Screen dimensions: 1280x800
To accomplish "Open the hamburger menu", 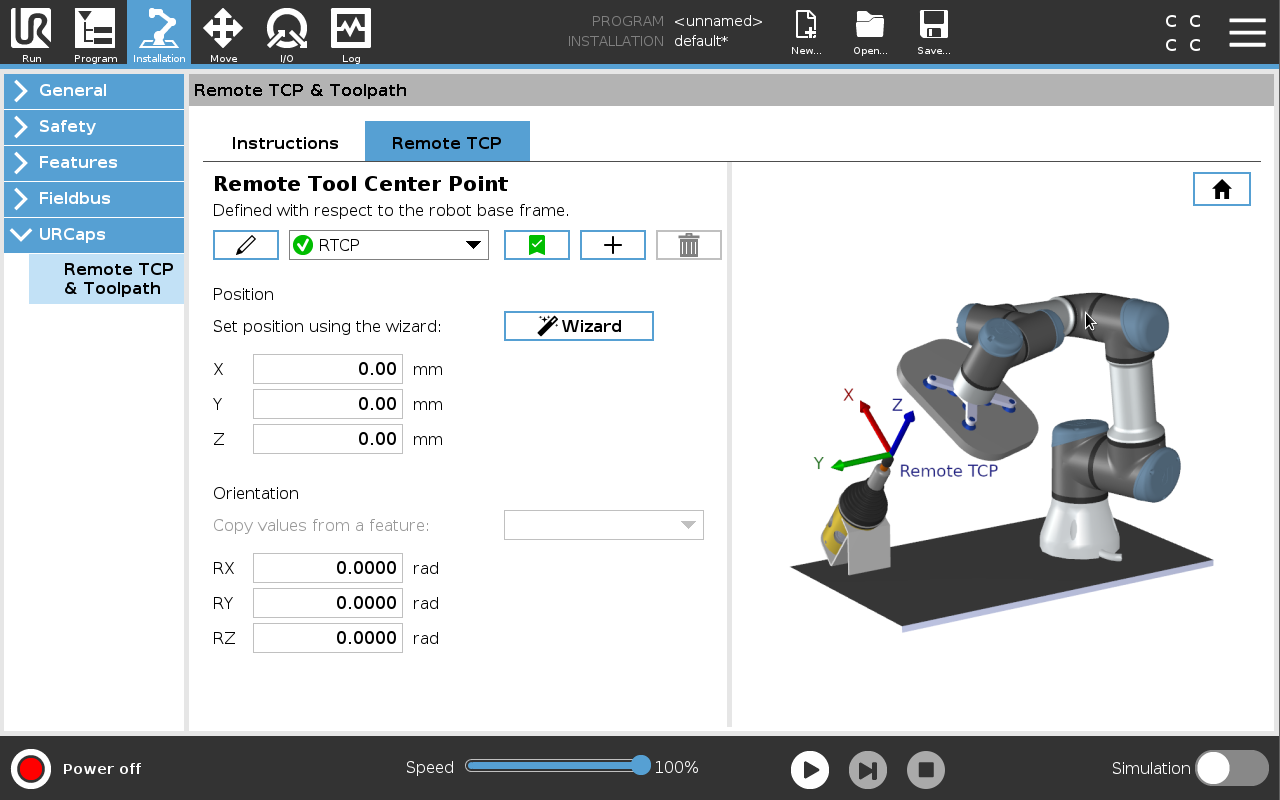I will click(1247, 32).
